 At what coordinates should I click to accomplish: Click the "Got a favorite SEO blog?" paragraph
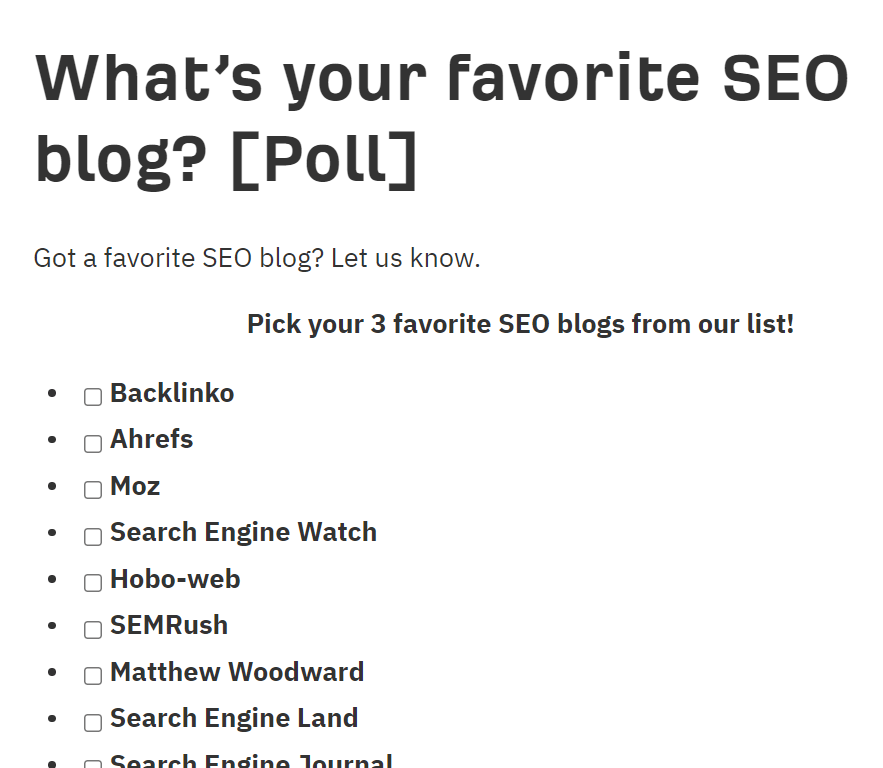coord(257,258)
